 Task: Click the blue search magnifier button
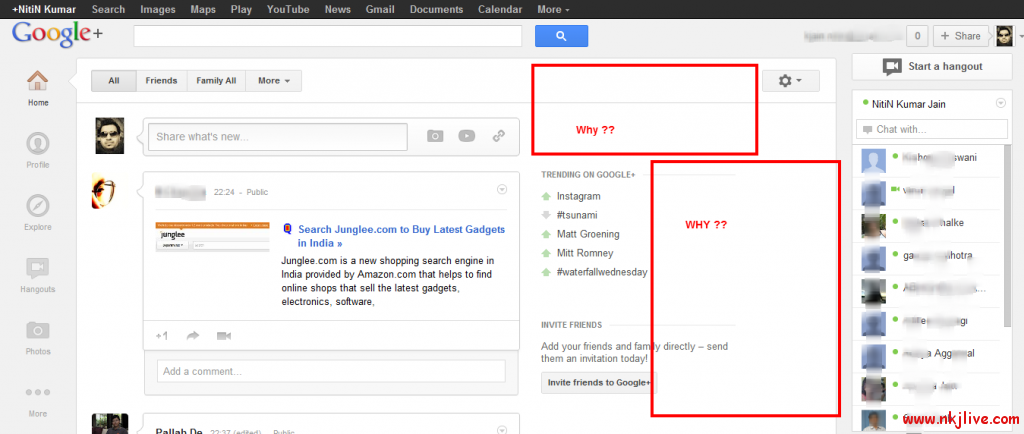point(561,36)
